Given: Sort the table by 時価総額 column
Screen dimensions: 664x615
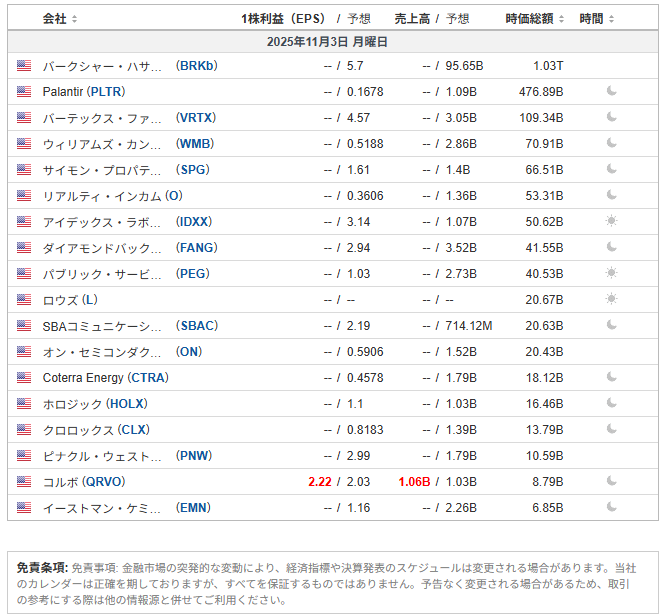Looking at the screenshot, I should (535, 19).
